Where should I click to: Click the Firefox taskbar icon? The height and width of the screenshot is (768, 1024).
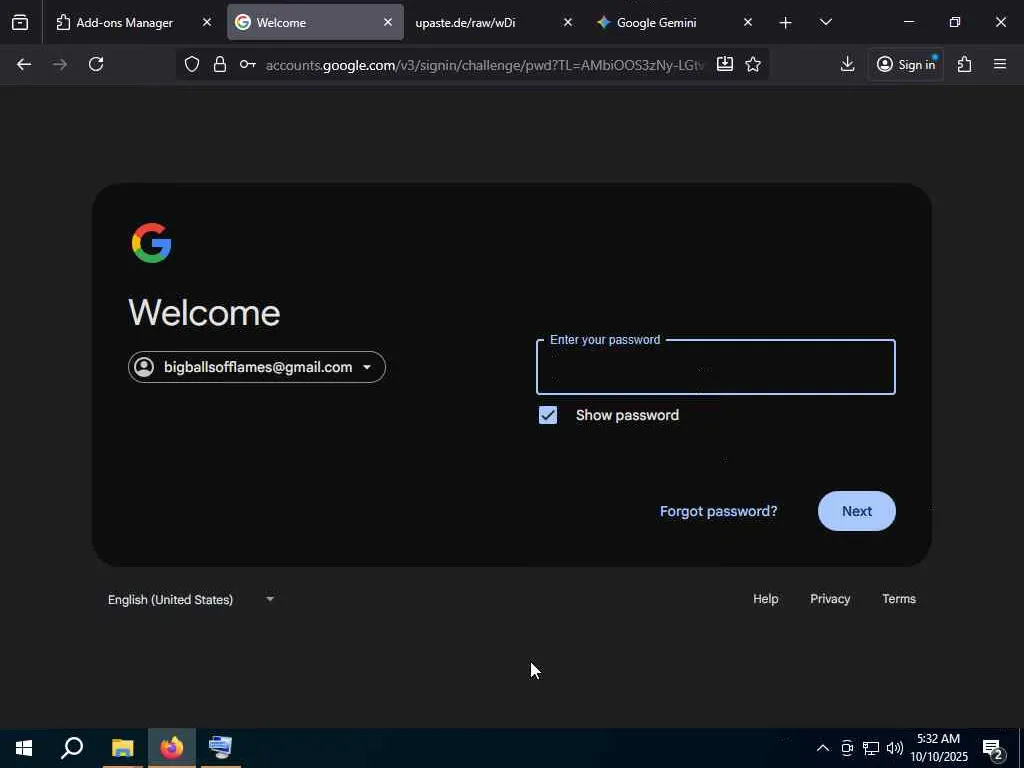pyautogui.click(x=172, y=748)
